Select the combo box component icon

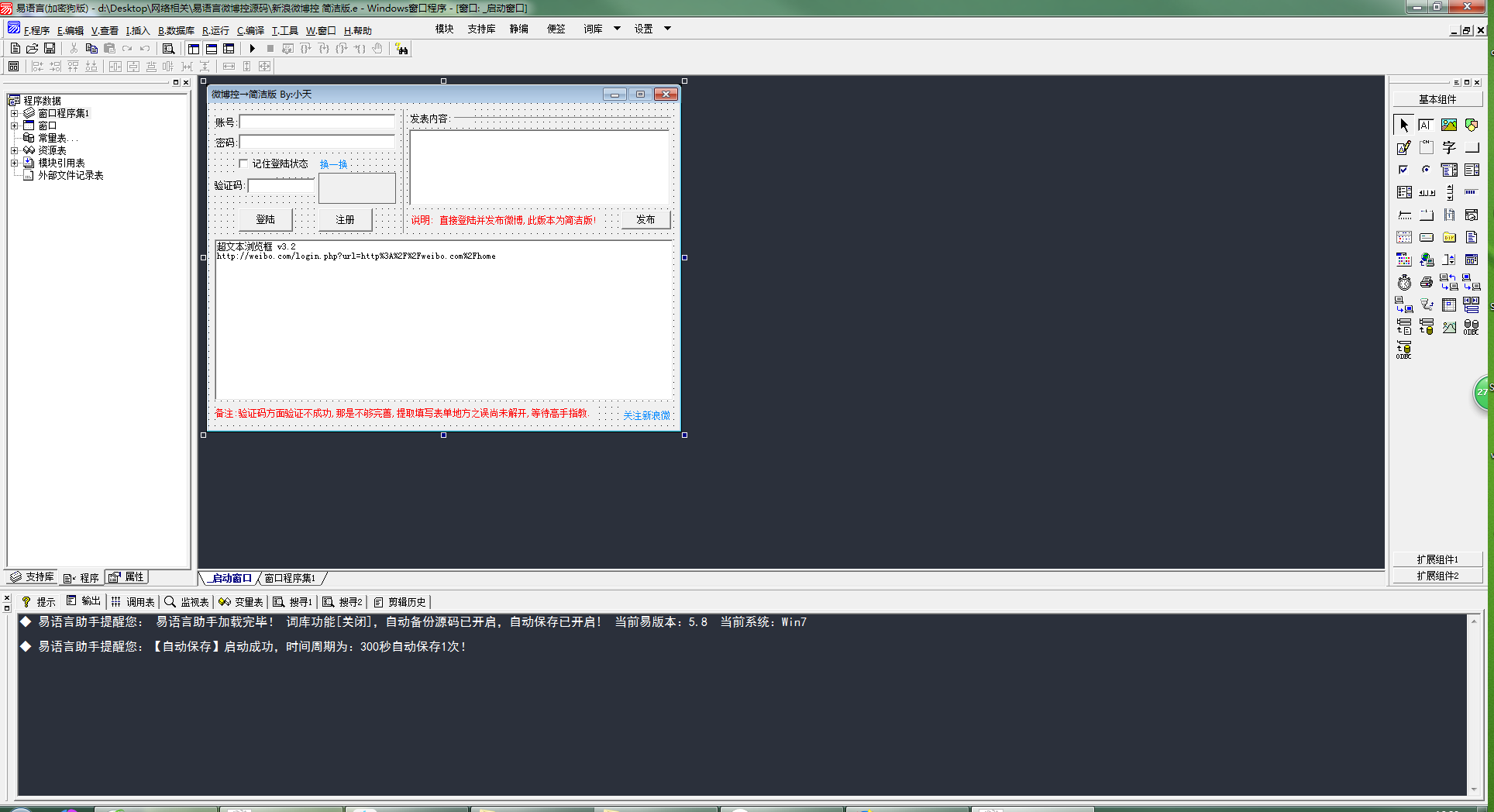point(1449,170)
